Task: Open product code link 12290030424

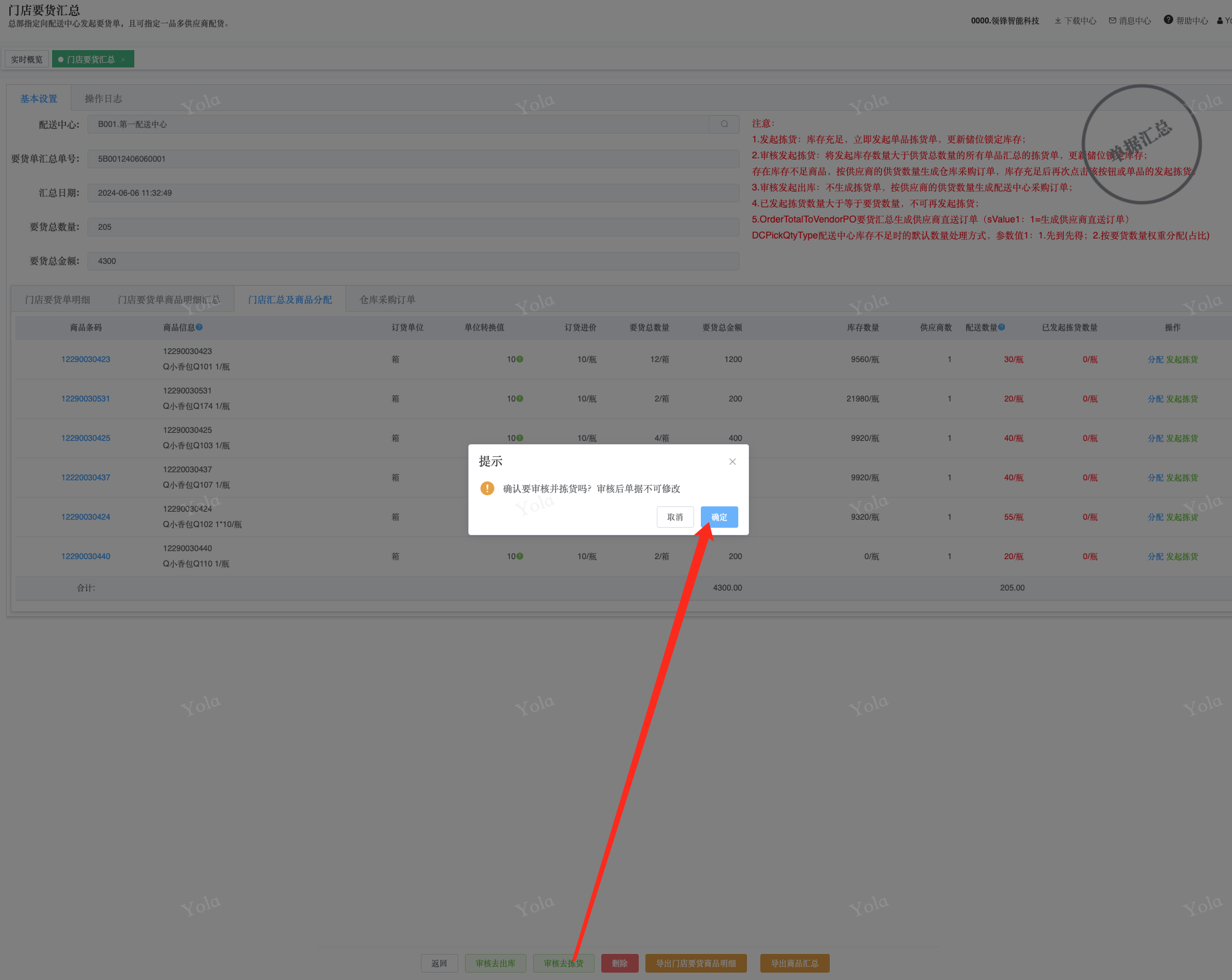Action: pos(86,517)
